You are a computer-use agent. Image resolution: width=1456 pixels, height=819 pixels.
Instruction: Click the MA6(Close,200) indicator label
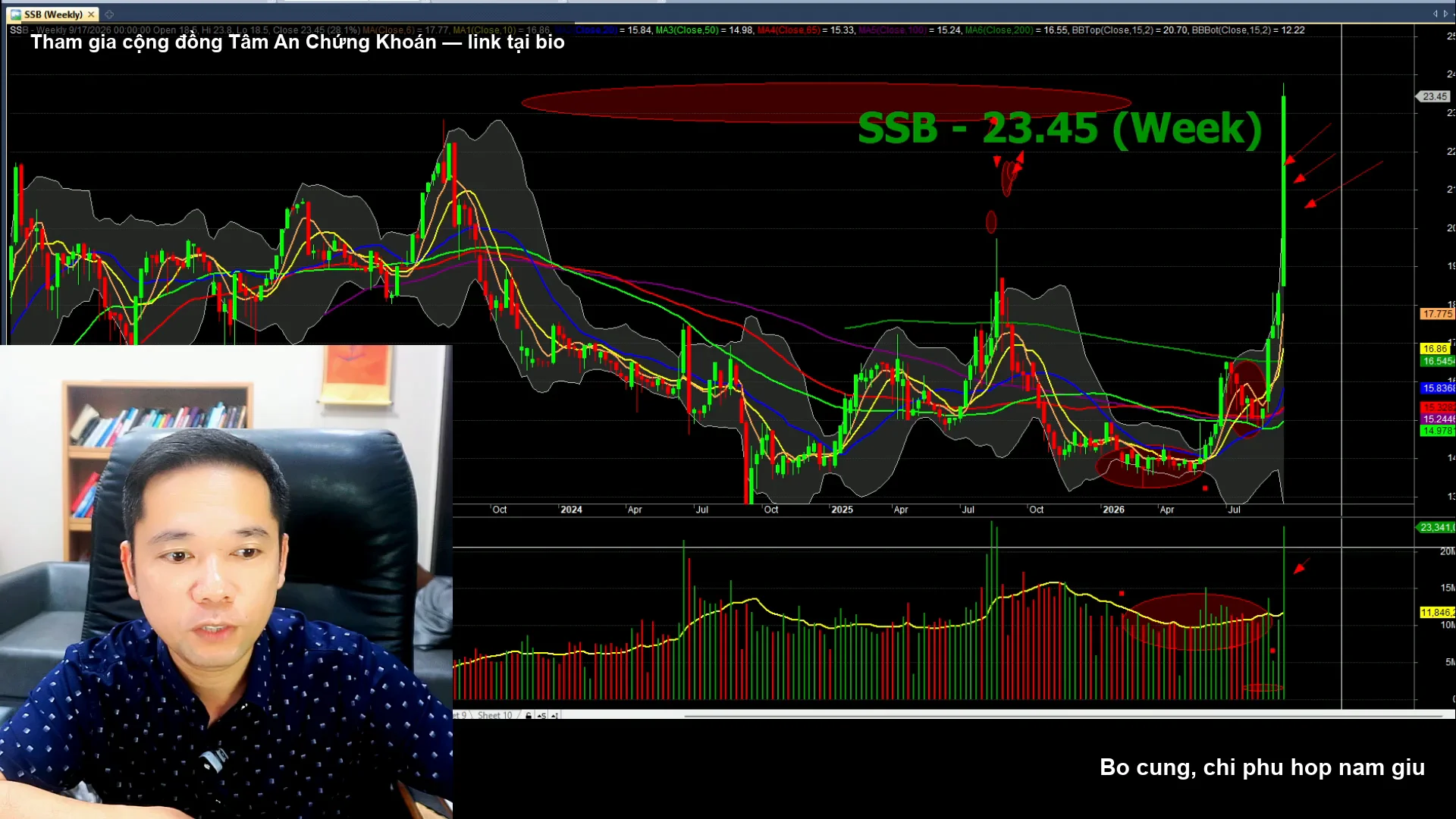point(999,30)
